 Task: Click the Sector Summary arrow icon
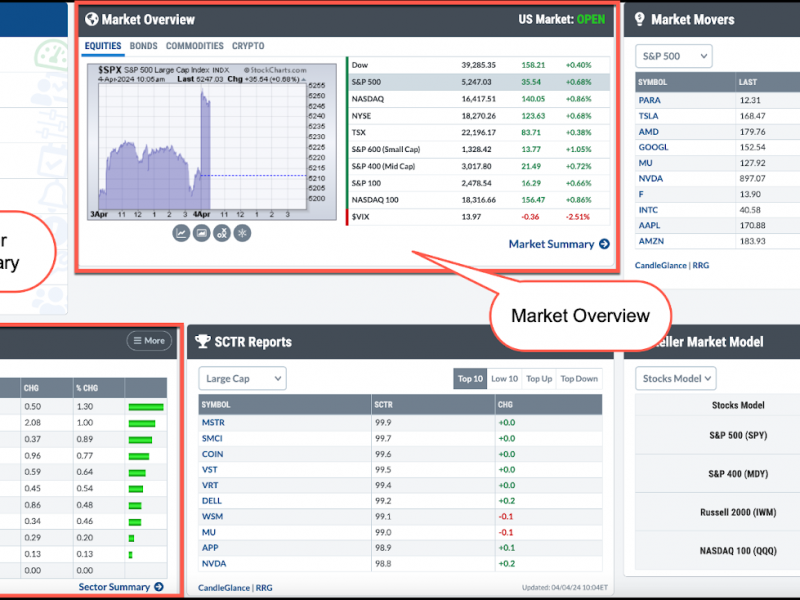[x=159, y=587]
